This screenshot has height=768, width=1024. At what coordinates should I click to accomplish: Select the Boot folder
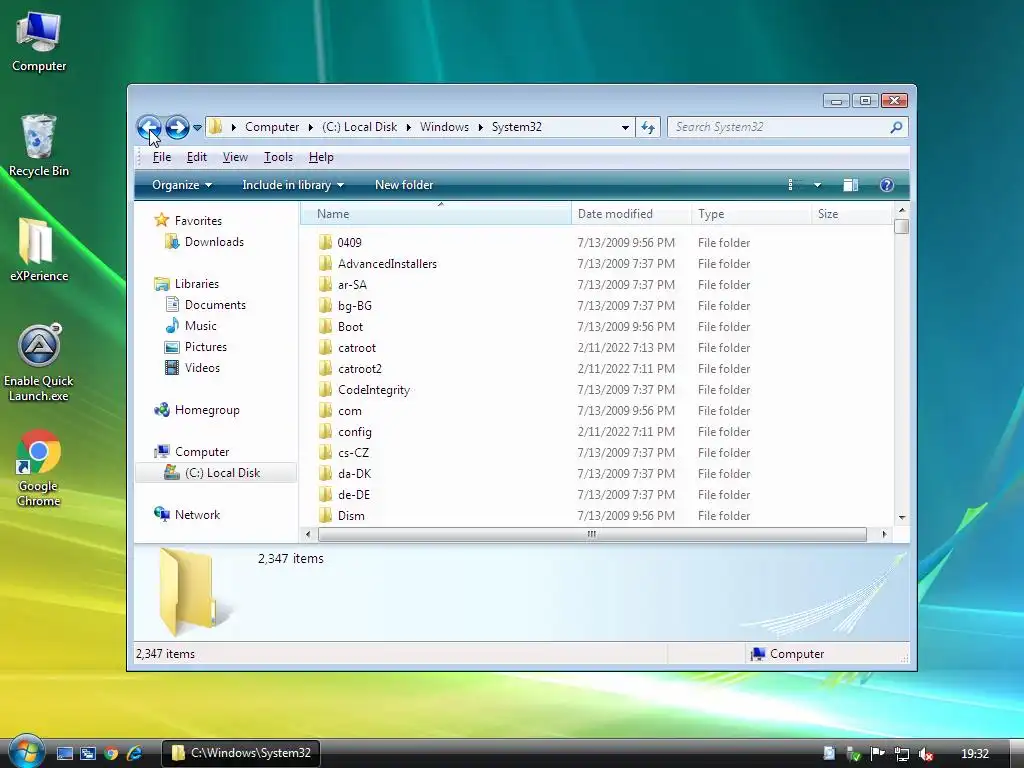pyautogui.click(x=349, y=327)
